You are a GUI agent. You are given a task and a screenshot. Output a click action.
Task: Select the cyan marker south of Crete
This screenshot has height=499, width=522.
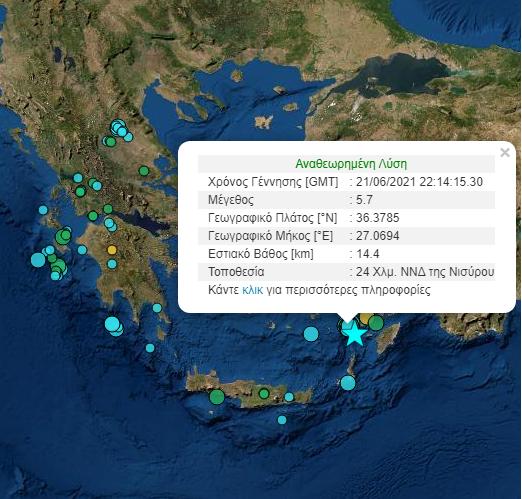pyautogui.click(x=282, y=420)
